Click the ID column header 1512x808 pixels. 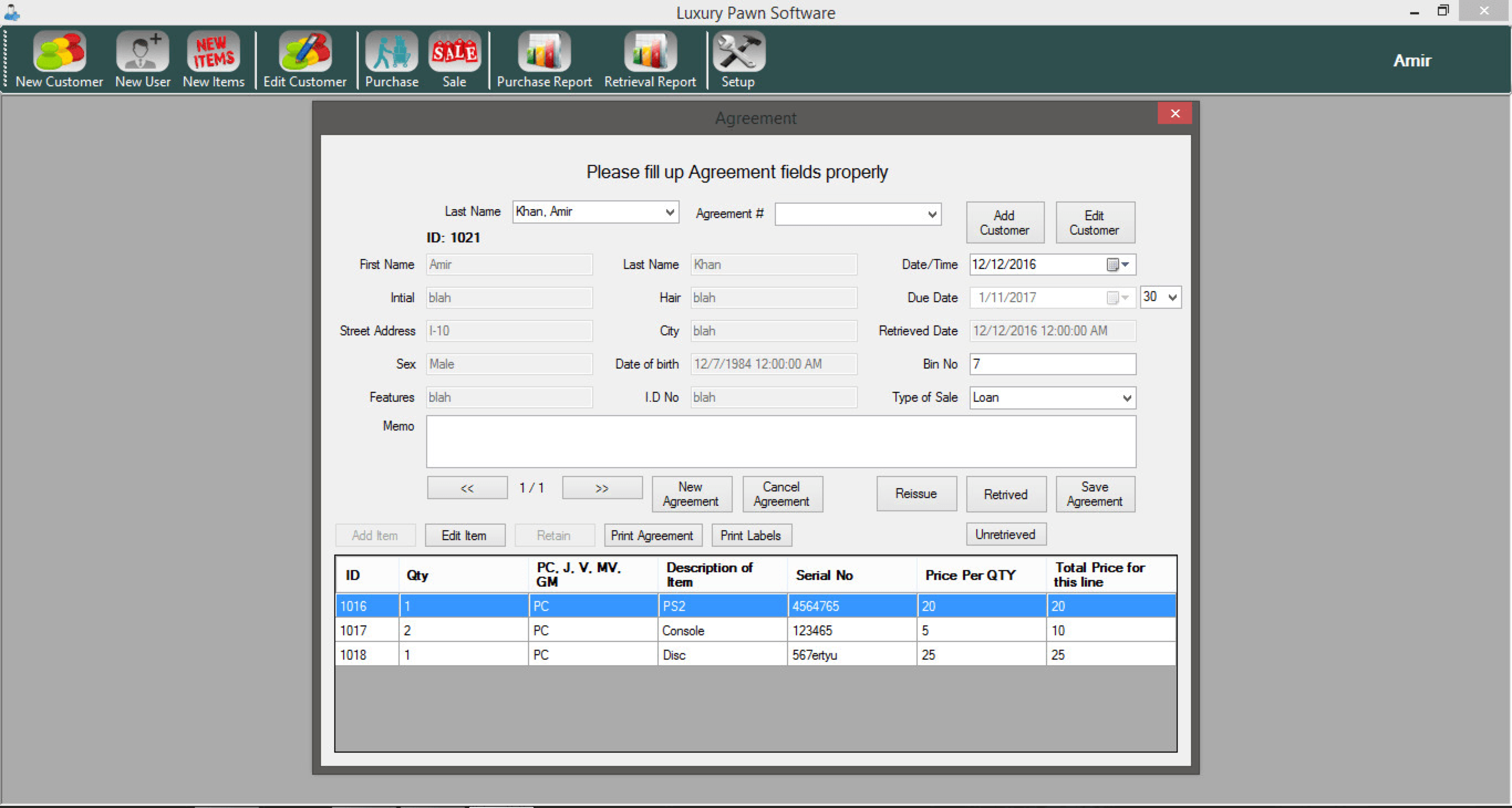367,574
